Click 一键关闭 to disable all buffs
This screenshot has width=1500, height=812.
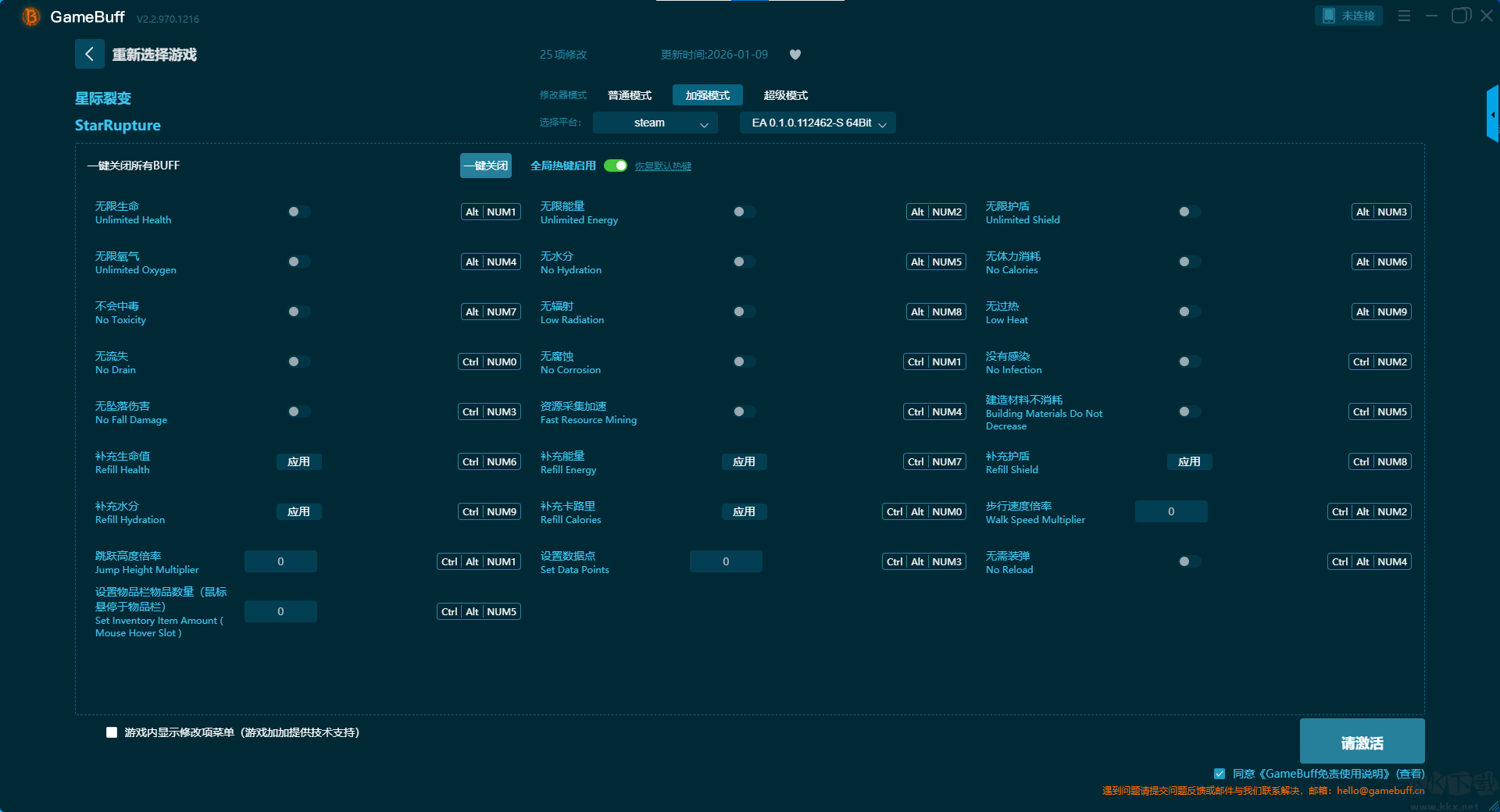[x=486, y=166]
